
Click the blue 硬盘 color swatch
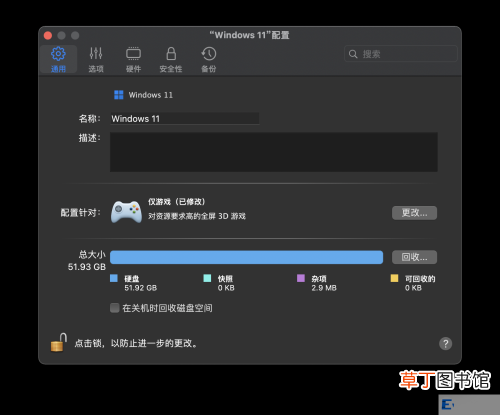tap(114, 278)
